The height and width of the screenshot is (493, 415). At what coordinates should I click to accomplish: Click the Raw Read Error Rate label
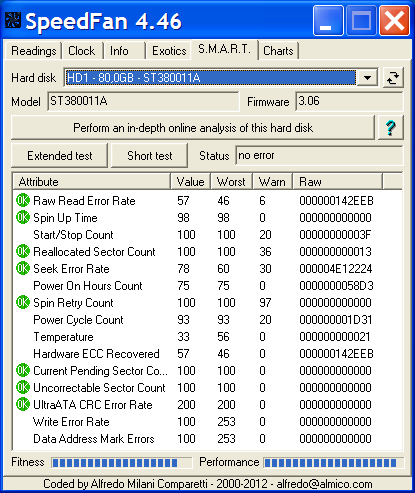(84, 201)
